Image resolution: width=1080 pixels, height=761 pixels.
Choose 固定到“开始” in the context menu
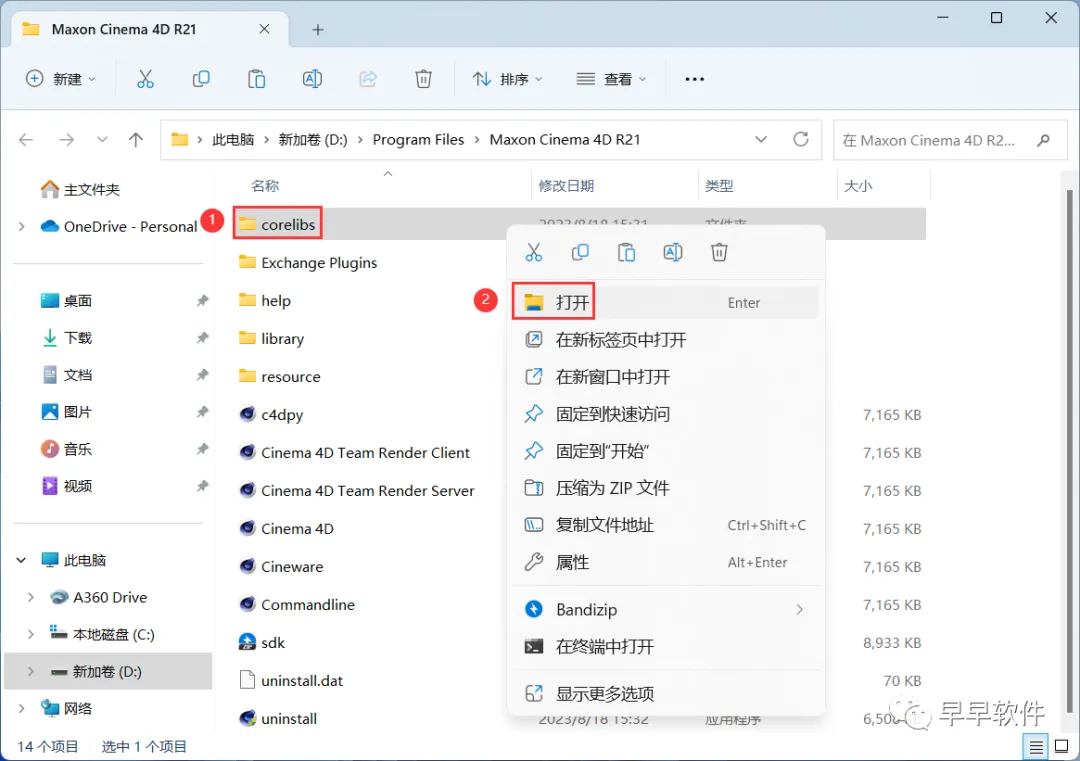[665, 451]
